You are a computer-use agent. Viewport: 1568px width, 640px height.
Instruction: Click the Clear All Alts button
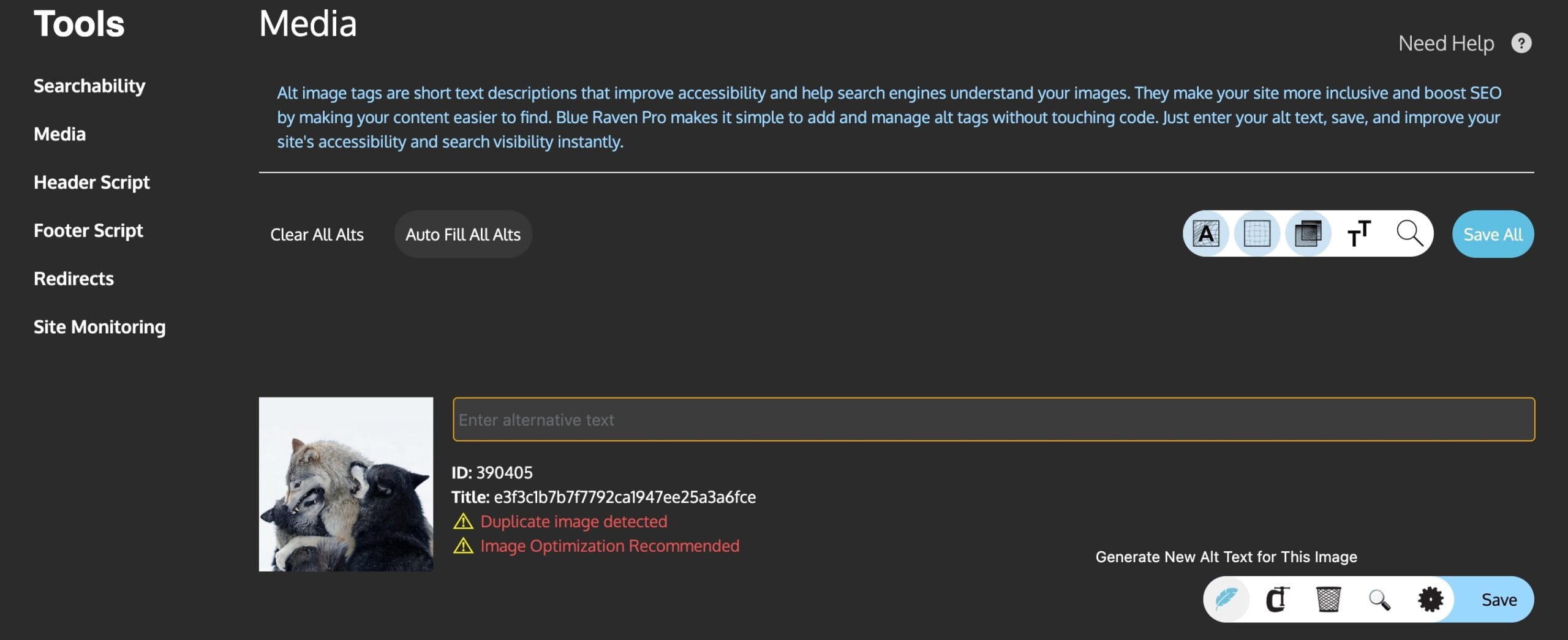(x=317, y=234)
